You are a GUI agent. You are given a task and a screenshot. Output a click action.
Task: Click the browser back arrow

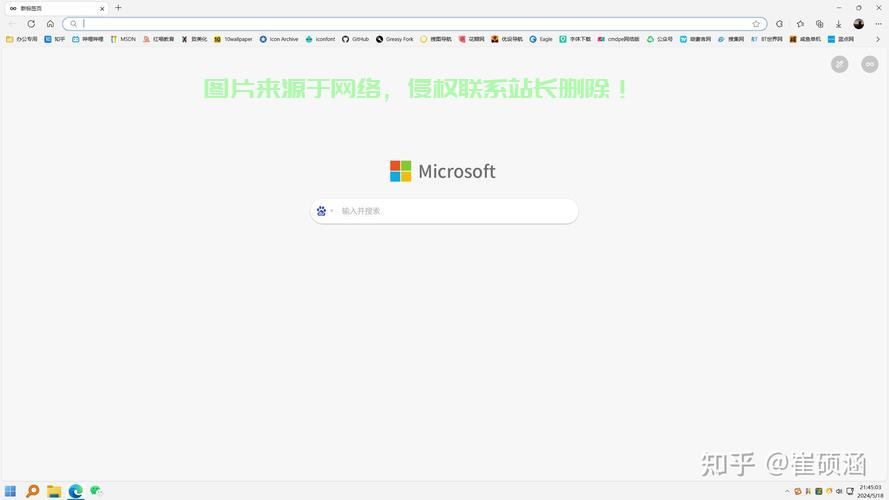12,24
